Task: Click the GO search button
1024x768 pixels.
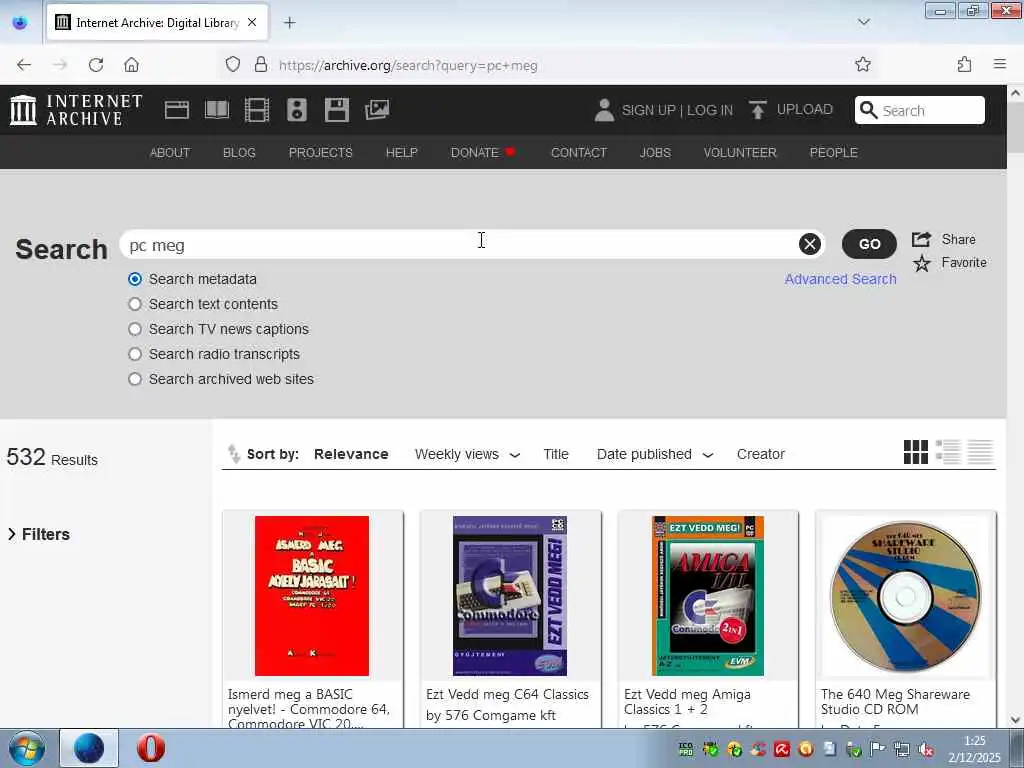Action: (x=869, y=244)
